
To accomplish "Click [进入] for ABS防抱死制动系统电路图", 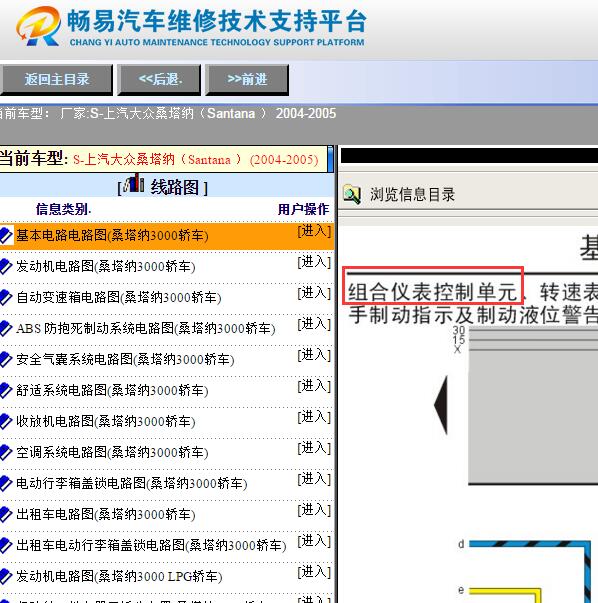I will (x=314, y=324).
